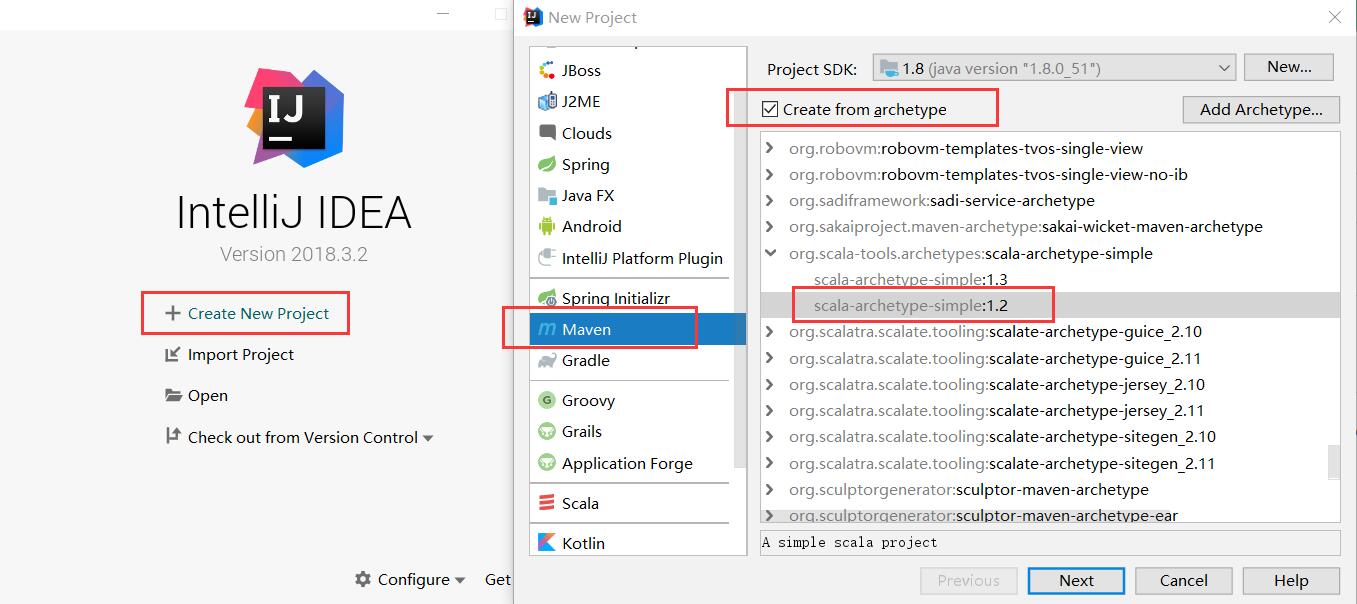Viewport: 1357px width, 604px height.
Task: Click the Maven icon
Action: (547, 329)
